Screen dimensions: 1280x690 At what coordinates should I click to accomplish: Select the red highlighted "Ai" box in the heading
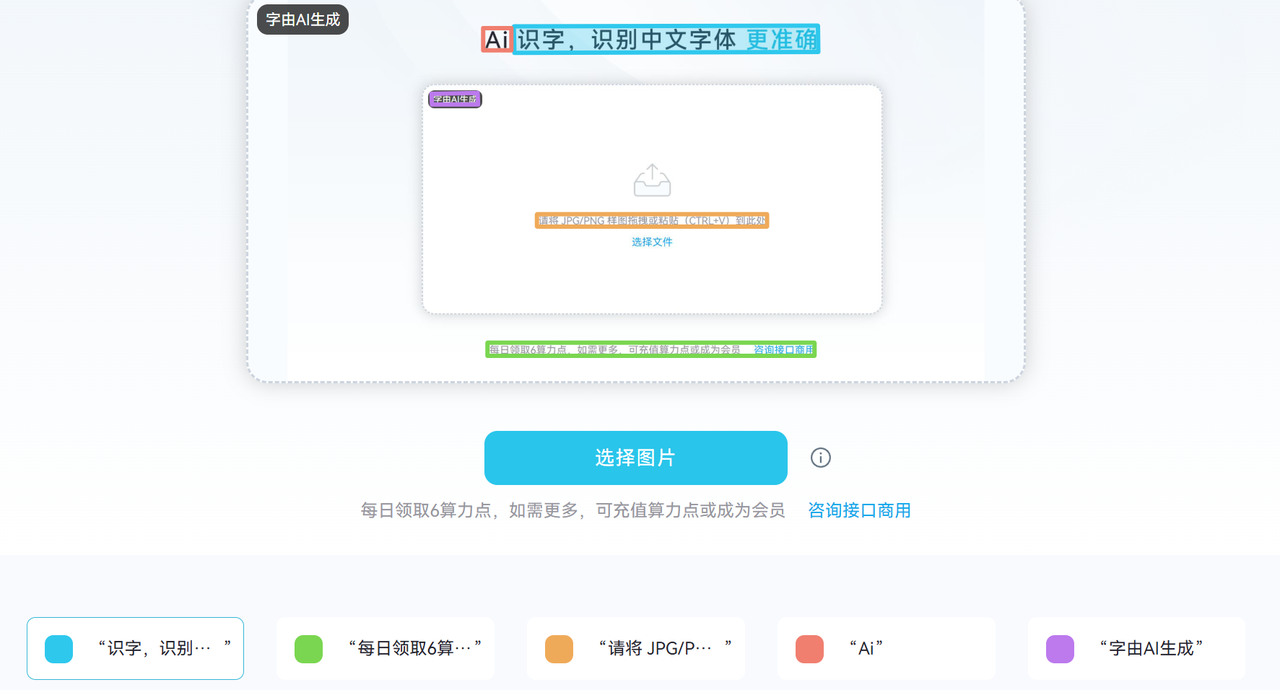(x=496, y=40)
